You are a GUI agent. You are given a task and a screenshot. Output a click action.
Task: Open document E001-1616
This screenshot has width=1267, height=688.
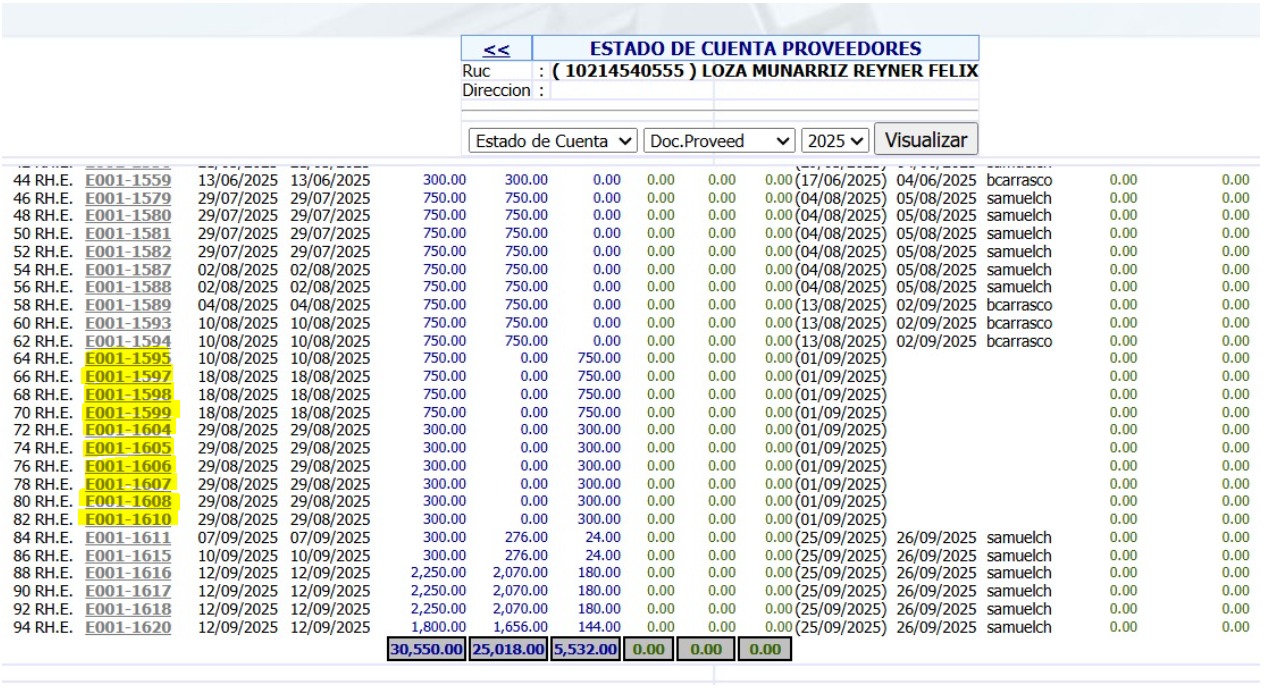pos(128,573)
